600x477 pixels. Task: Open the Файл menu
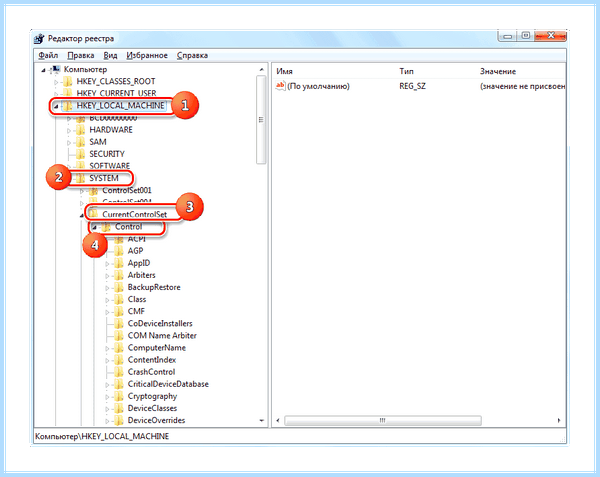48,55
